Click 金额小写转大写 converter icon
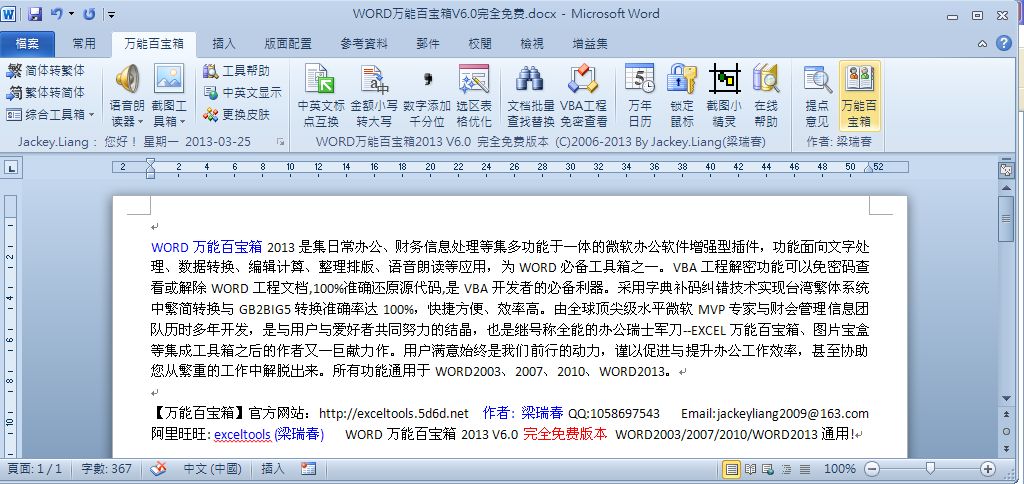This screenshot has width=1024, height=484. (x=374, y=94)
